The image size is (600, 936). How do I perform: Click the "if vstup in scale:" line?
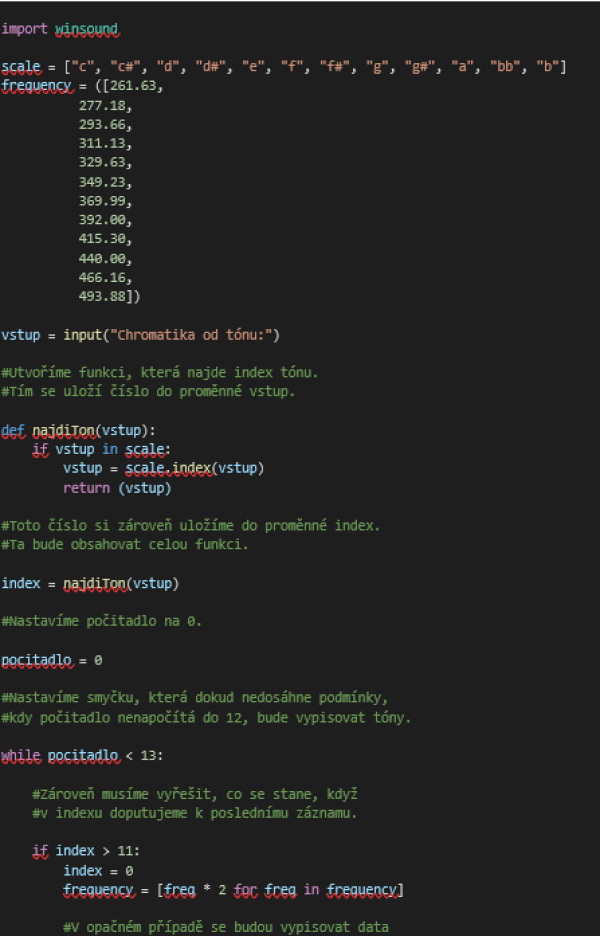coord(101,450)
